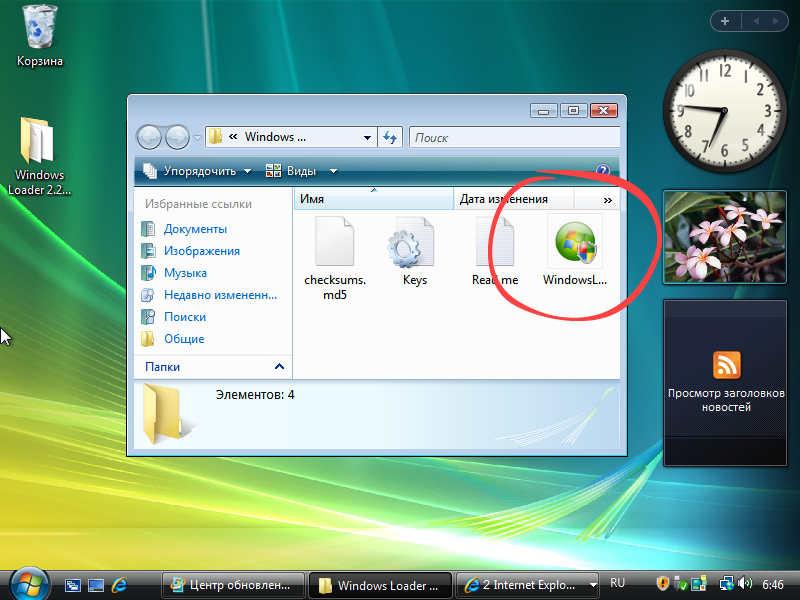Viewport: 800px width, 600px height.
Task: Click the sidebar next gadgets arrow
Action: [x=776, y=21]
